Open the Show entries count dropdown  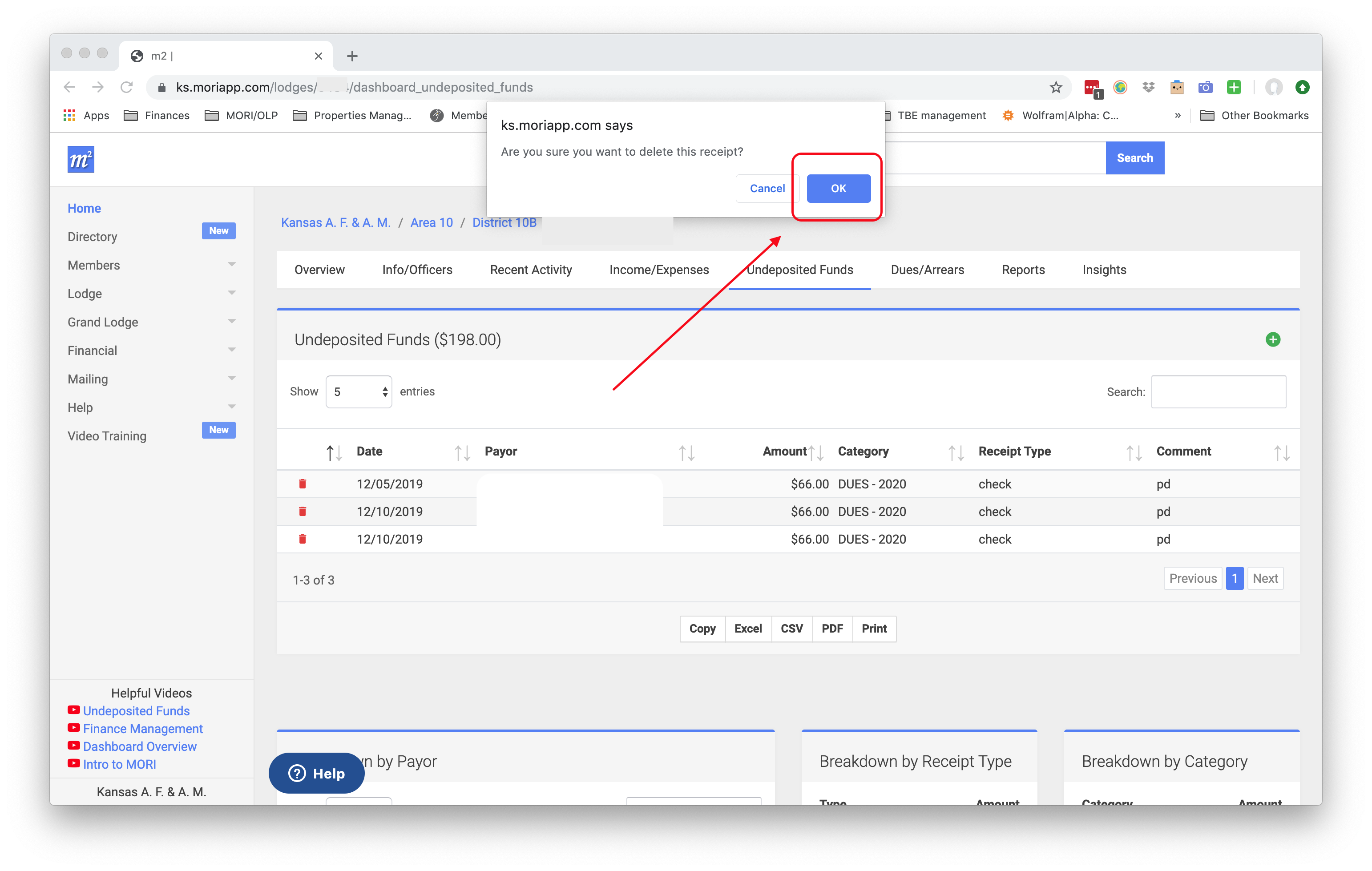pos(359,392)
